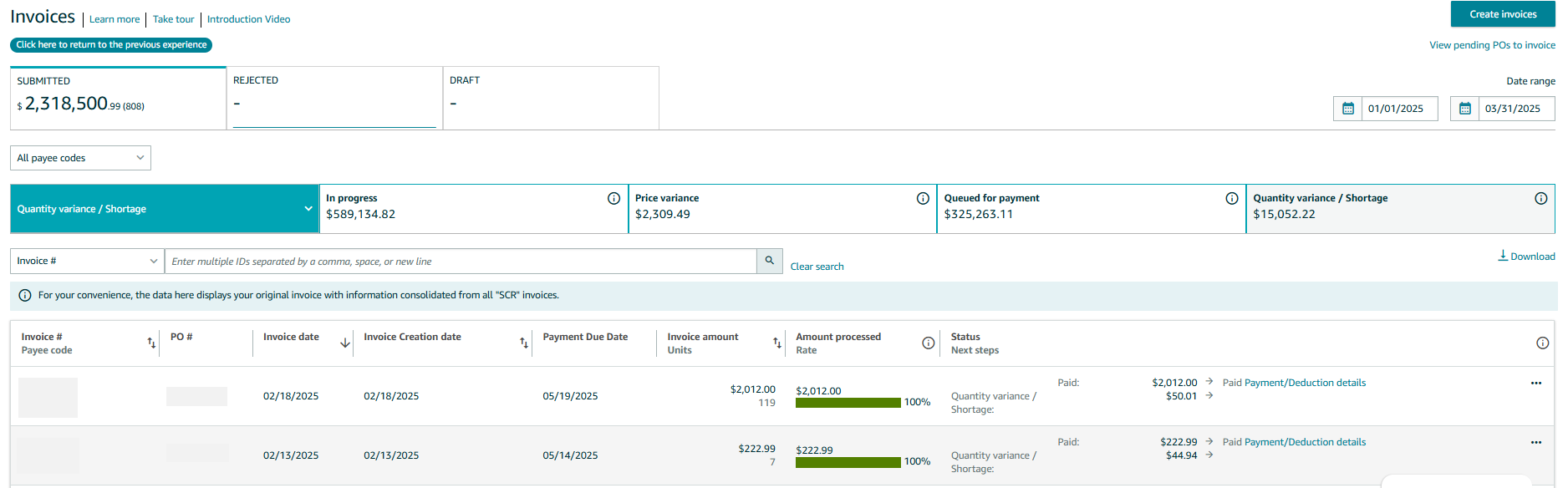
Task: Open more actions for 02/13/2025 invoice
Action: click(x=1536, y=442)
